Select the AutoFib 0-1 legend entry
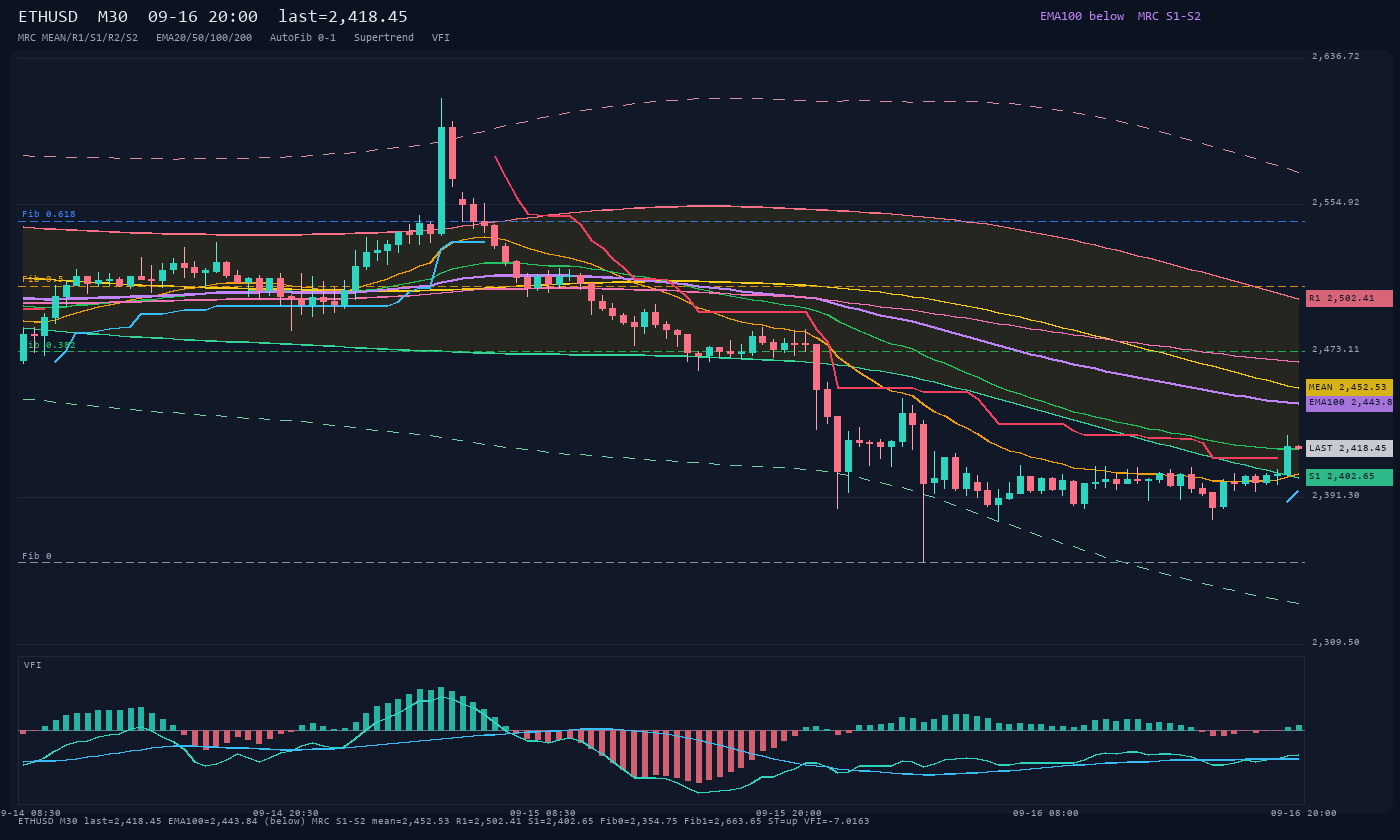This screenshot has height=840, width=1400. (303, 37)
